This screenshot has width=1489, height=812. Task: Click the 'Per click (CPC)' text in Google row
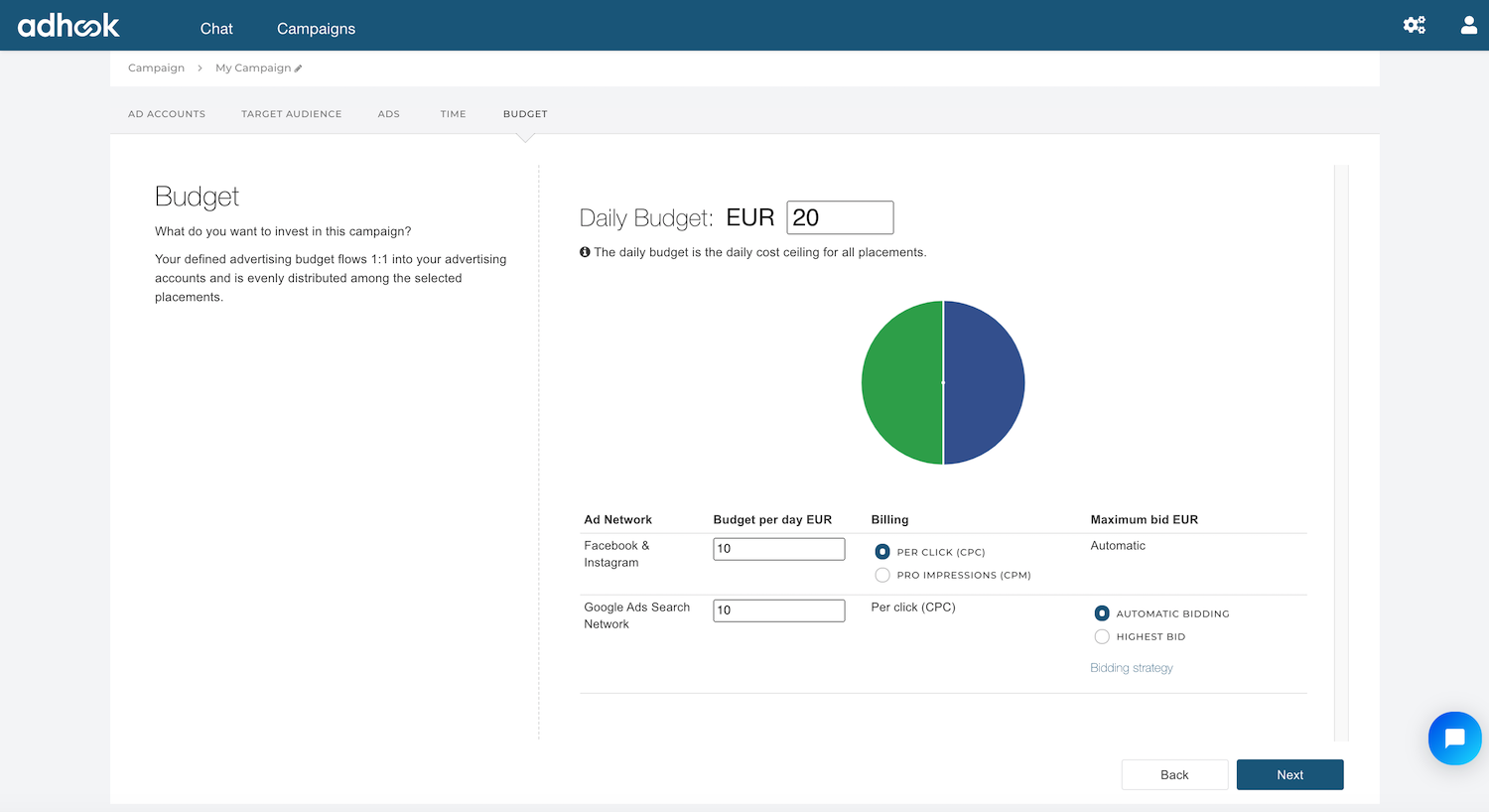pyautogui.click(x=913, y=608)
